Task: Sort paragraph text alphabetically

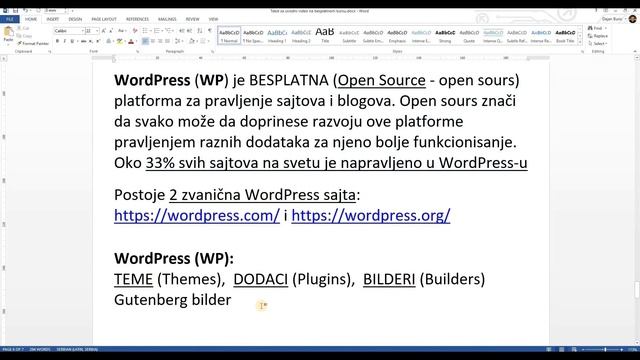Action: [200, 31]
